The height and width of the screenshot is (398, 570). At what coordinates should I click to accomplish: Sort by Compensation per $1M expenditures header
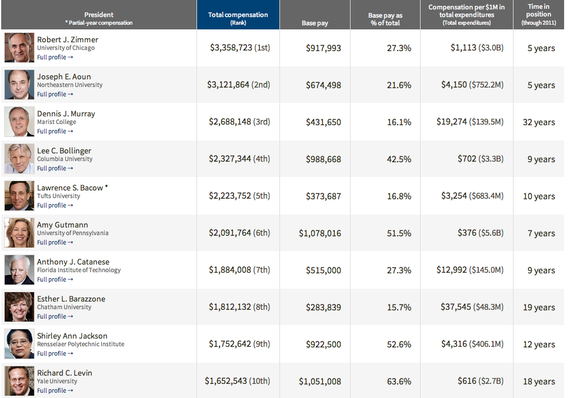[x=467, y=15]
